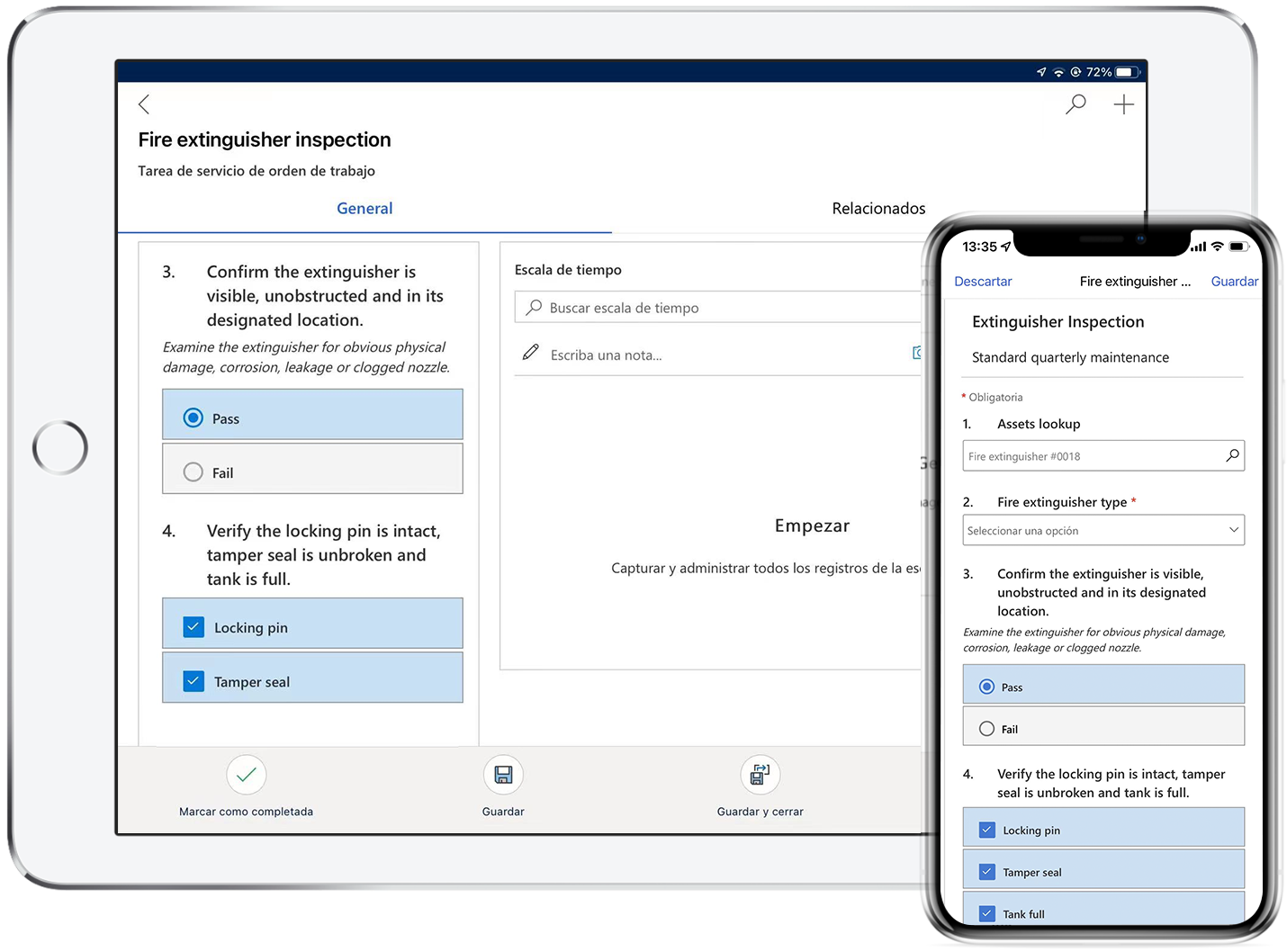Click Fire extinguisher #0018 lookup field
This screenshot has height=952, width=1287.
point(1103,455)
